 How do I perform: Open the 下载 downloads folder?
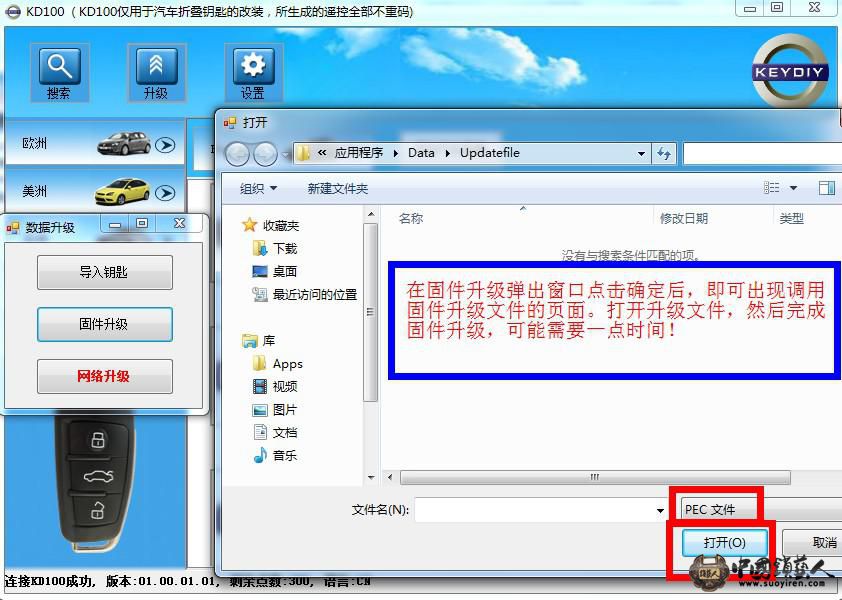(x=274, y=249)
